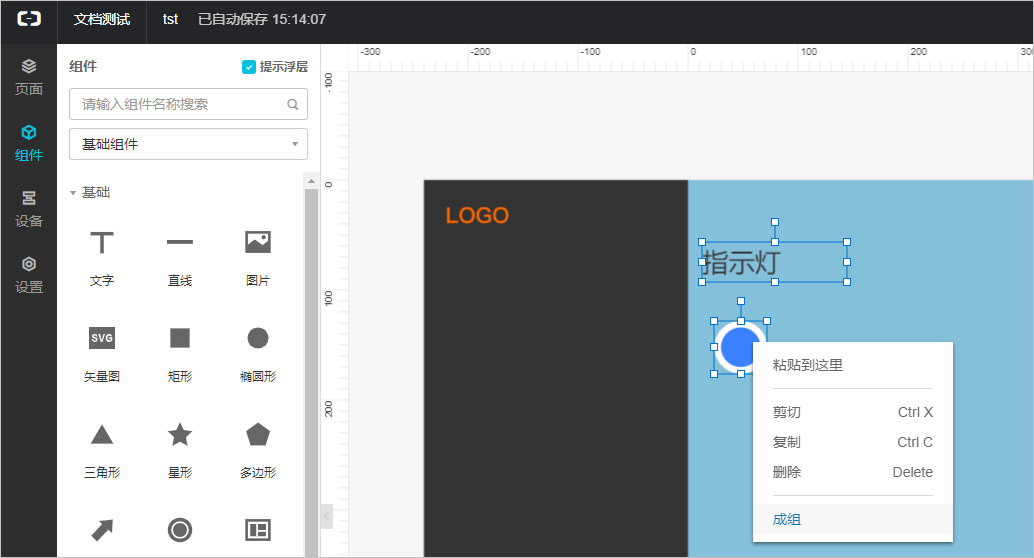Pick the 三角形 triangle component
Image resolution: width=1034 pixels, height=558 pixels.
(102, 450)
